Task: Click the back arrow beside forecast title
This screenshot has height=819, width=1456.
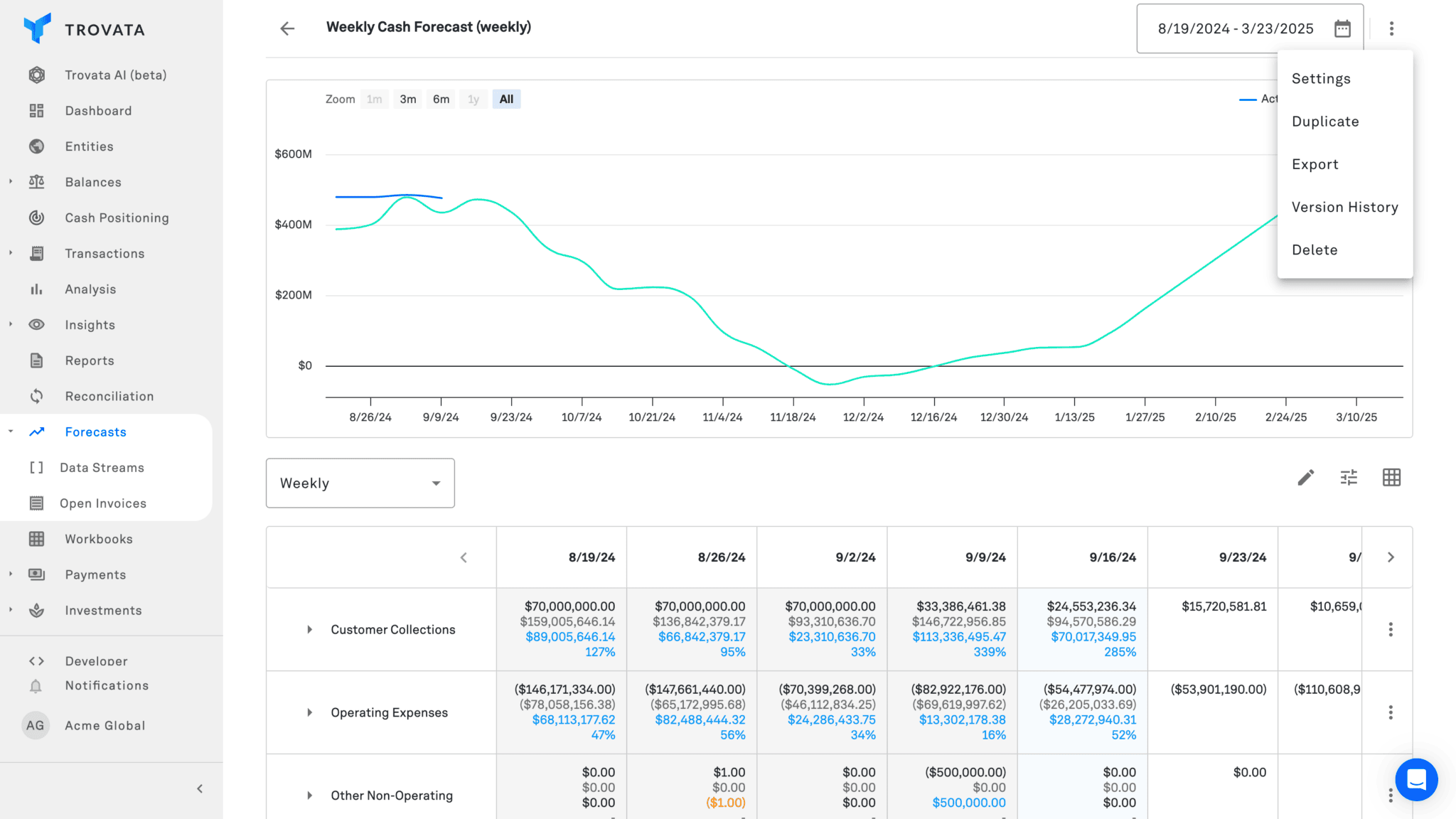Action: click(287, 28)
